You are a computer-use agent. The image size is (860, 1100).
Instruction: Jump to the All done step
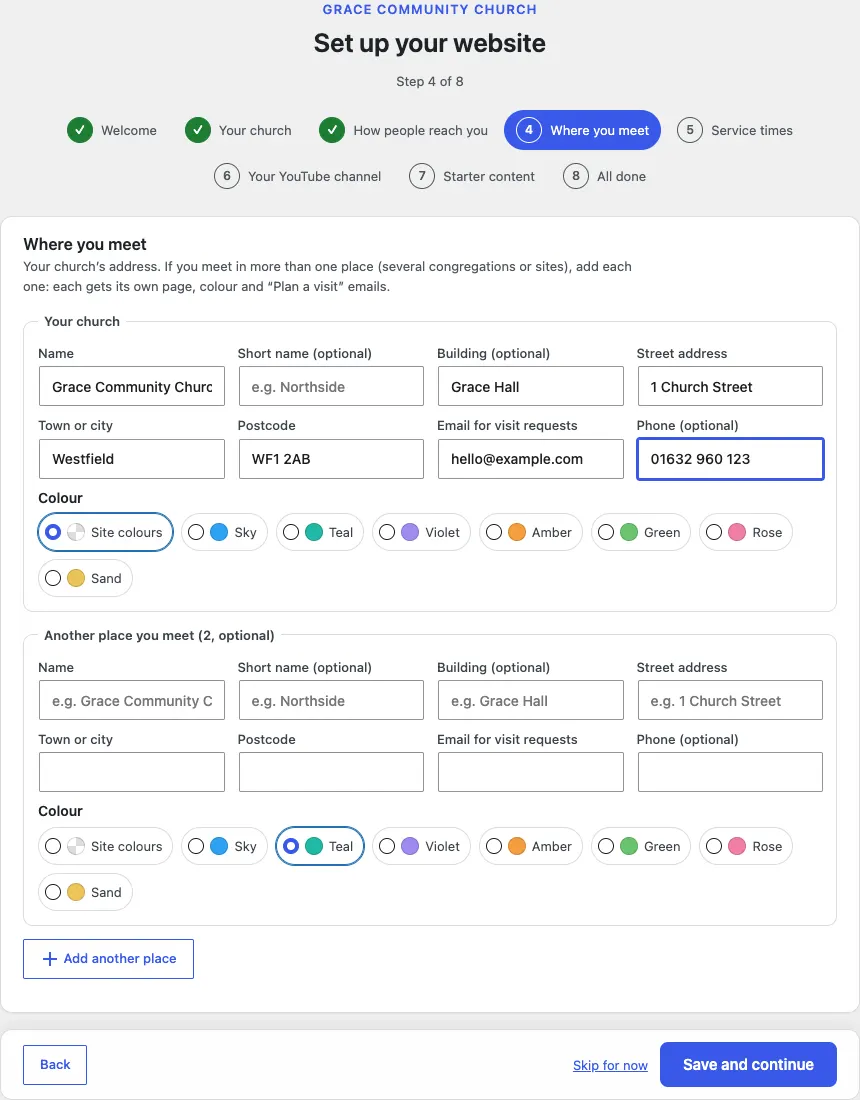(605, 176)
